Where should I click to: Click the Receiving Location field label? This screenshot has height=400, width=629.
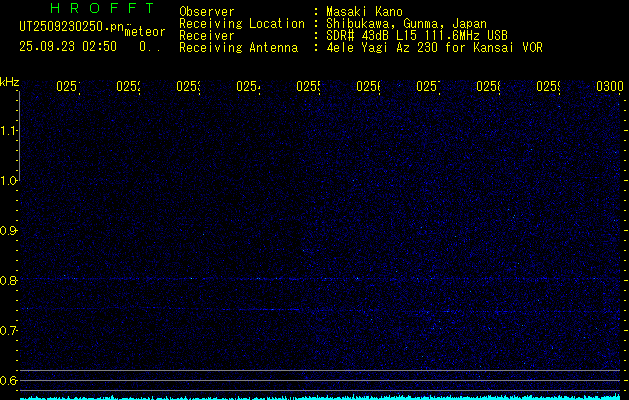(x=241, y=24)
